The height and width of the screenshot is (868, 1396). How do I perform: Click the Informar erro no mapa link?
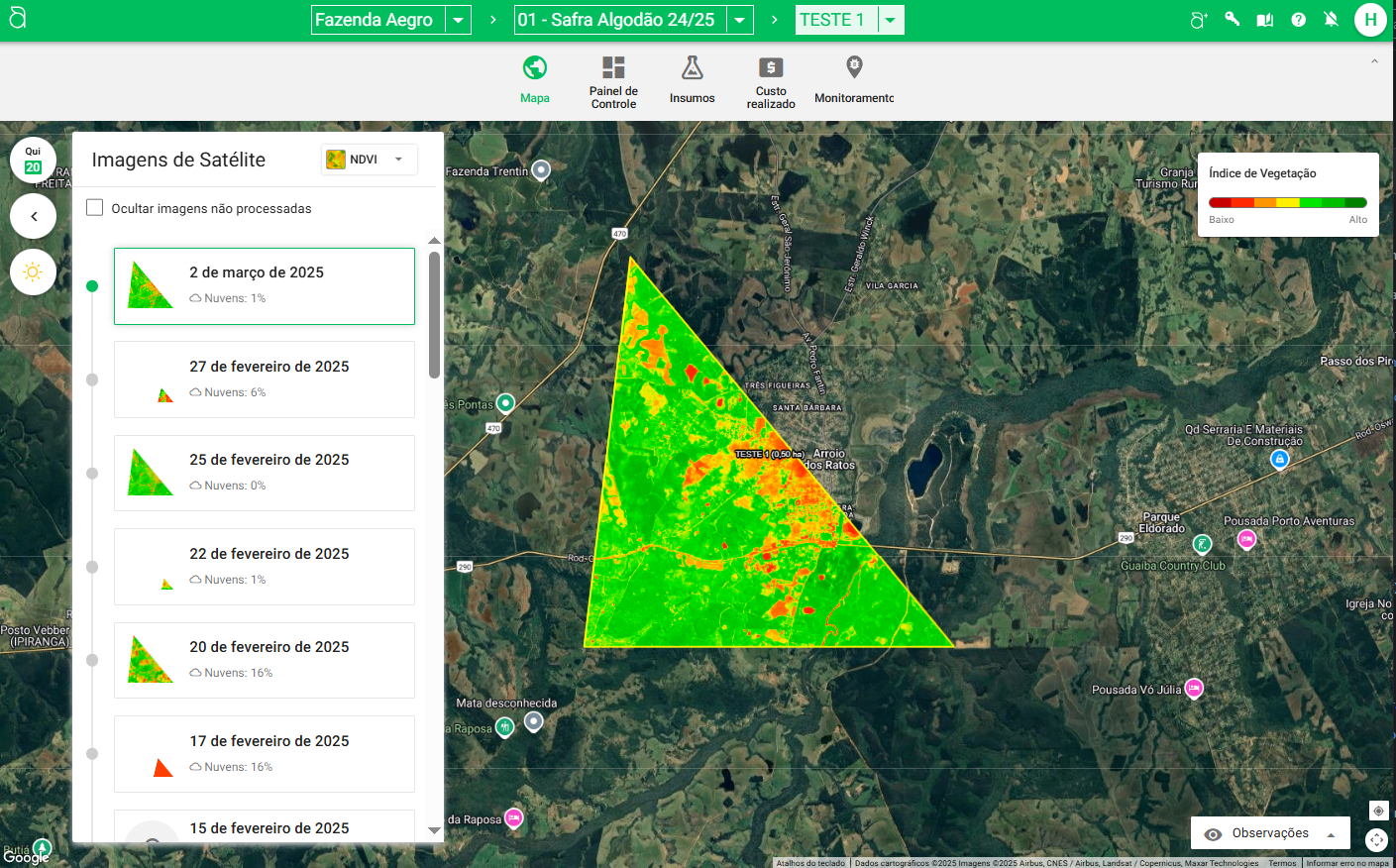click(1346, 863)
